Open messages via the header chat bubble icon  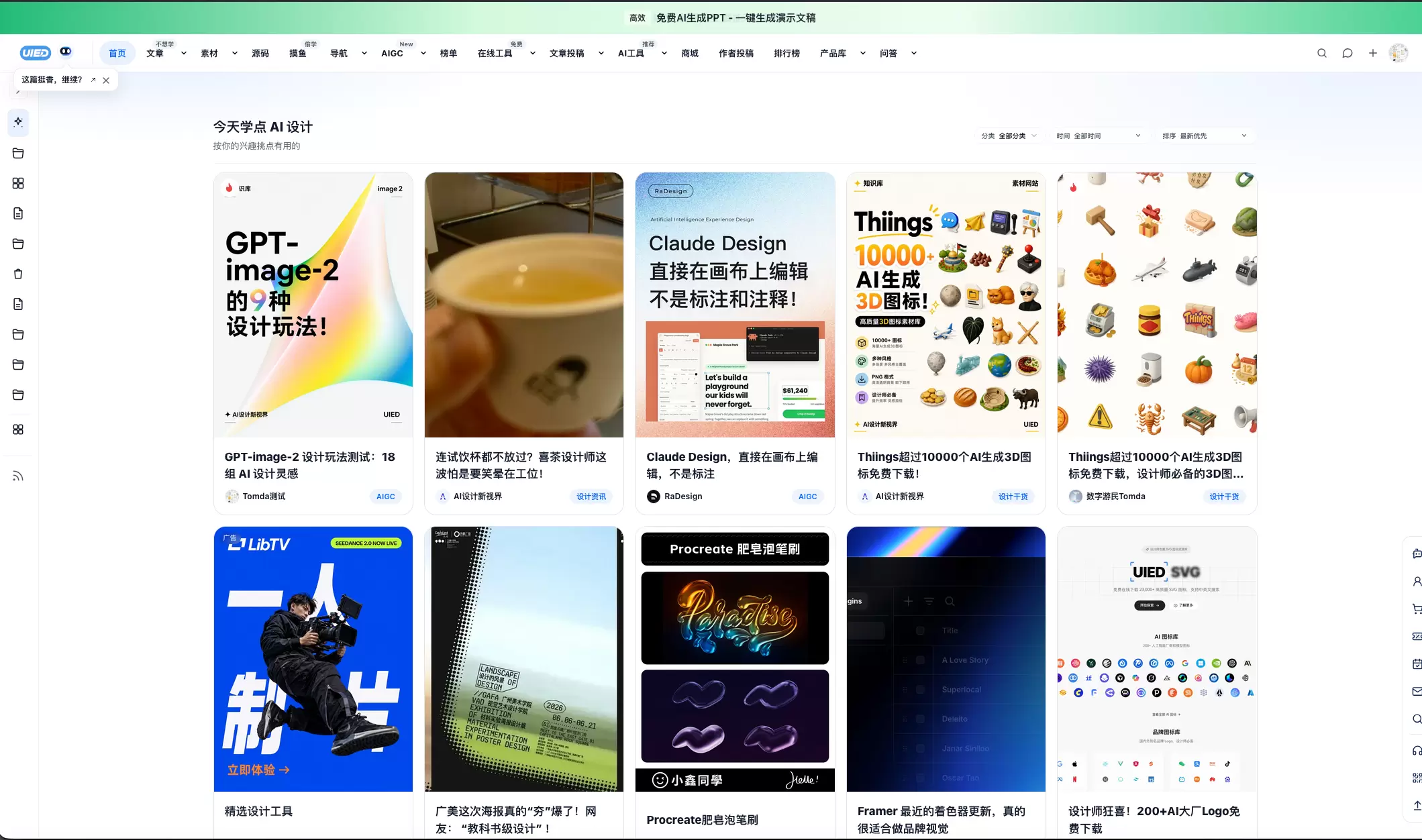[x=1348, y=53]
